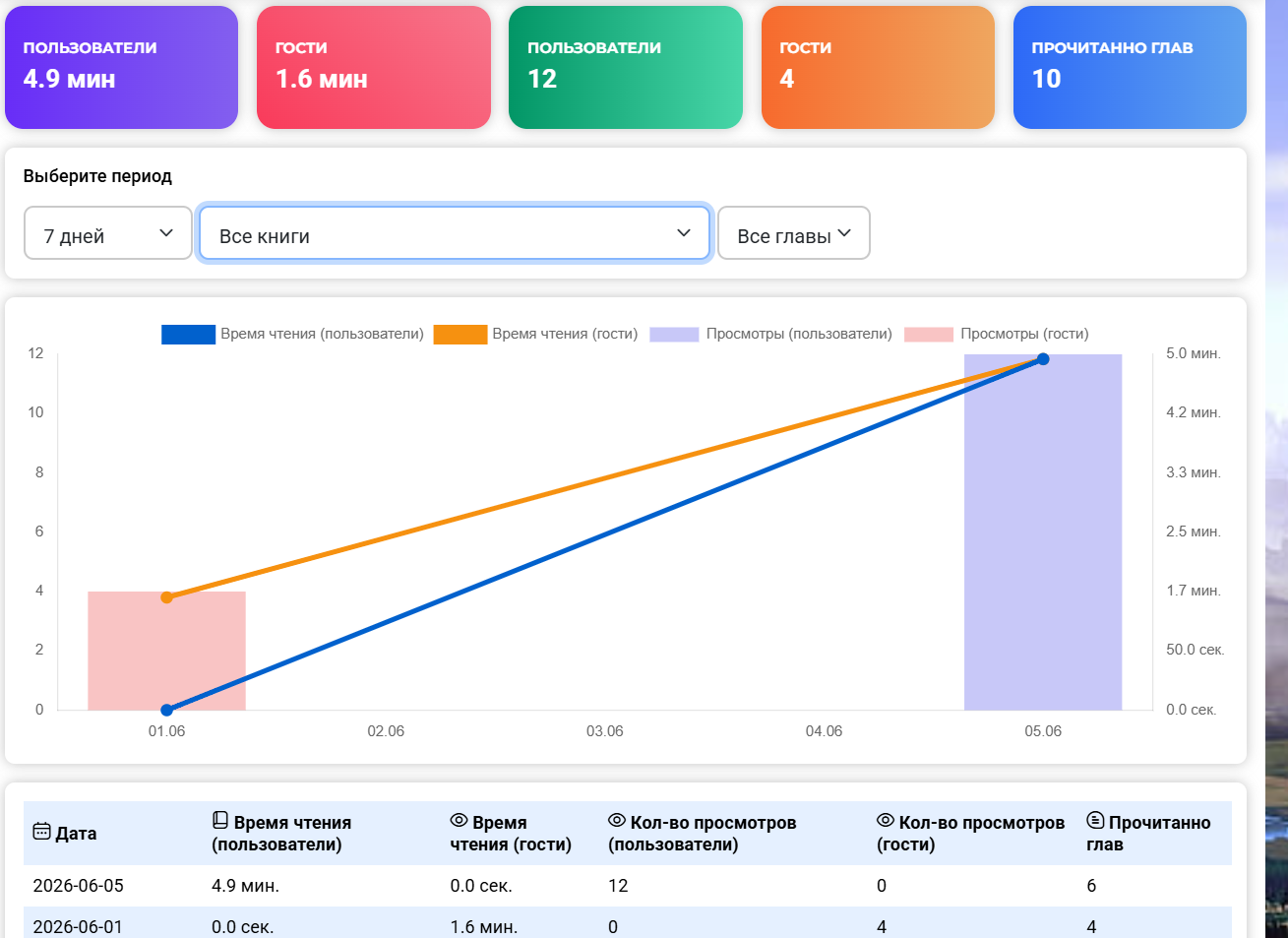This screenshot has height=938, width=1288.
Task: Open the 7 дней period dropdown
Action: (108, 233)
